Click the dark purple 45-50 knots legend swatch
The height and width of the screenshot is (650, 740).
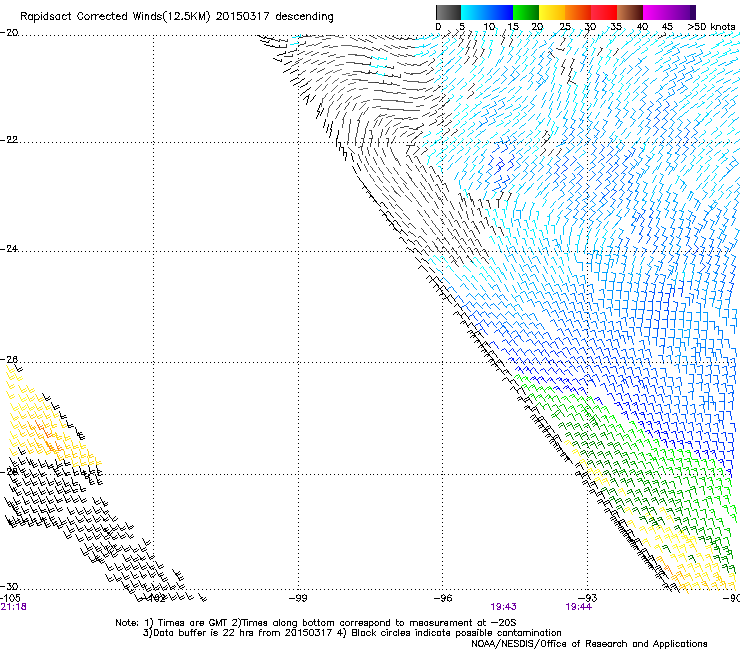(x=682, y=12)
